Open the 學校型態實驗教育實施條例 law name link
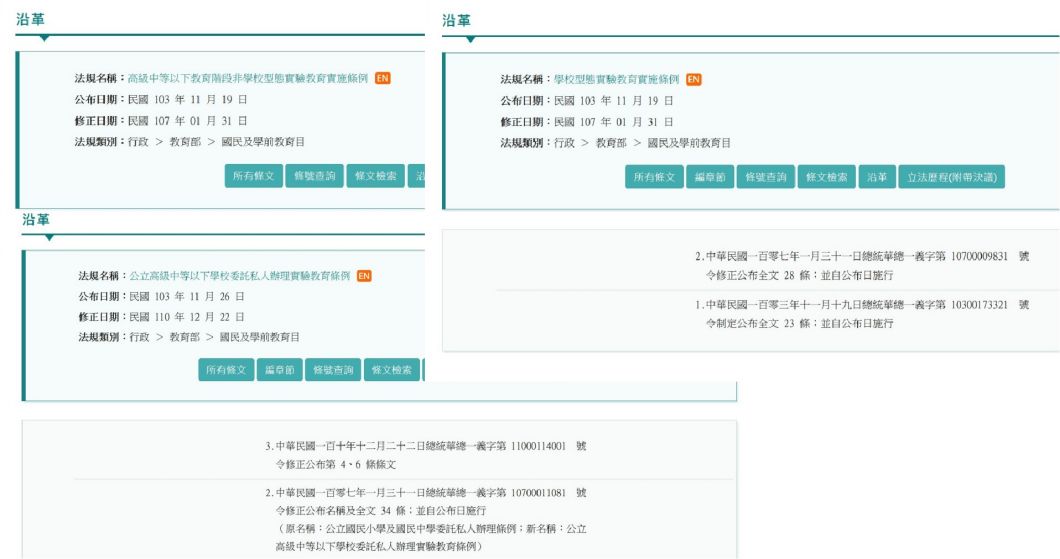 (617, 80)
